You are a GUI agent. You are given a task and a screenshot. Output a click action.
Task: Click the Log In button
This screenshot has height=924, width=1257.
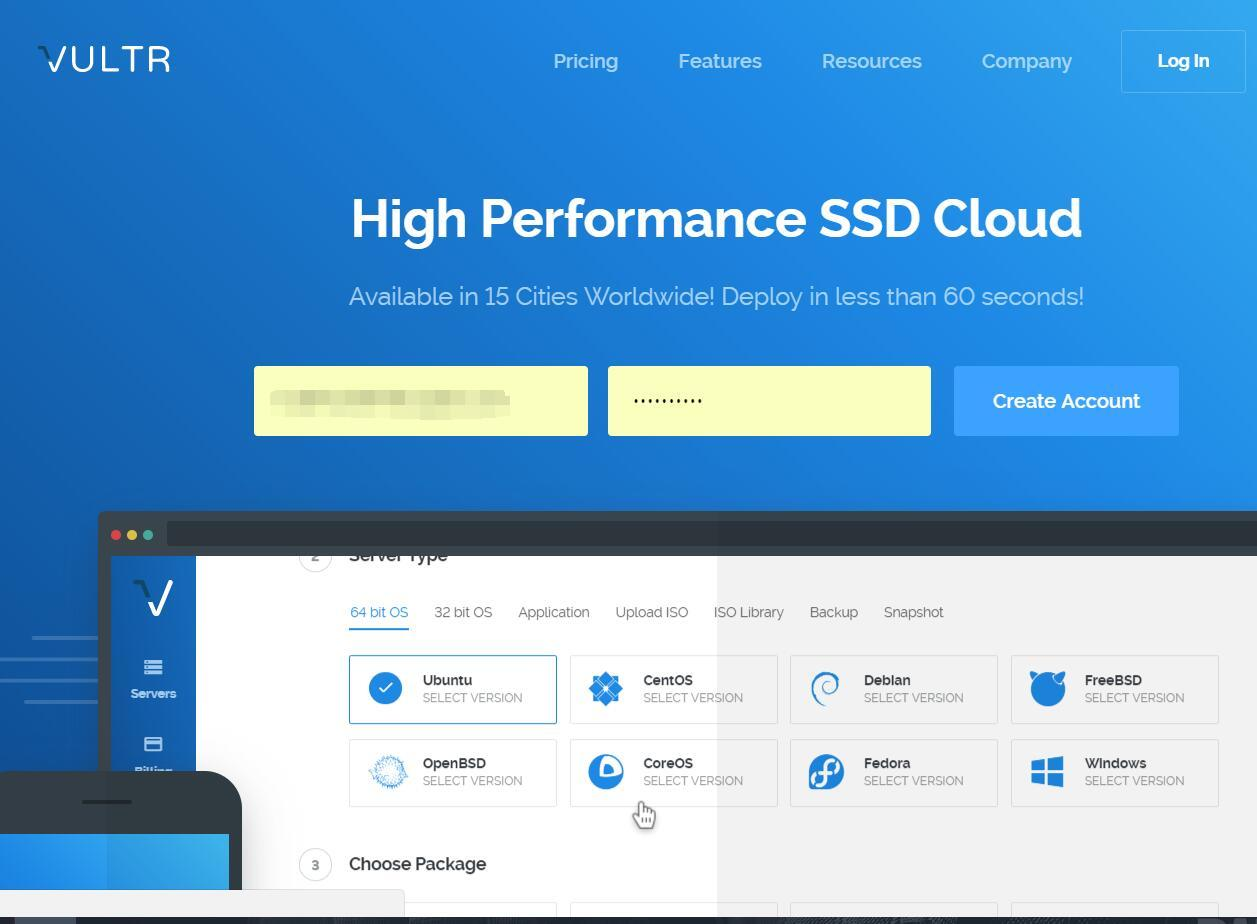(x=1183, y=61)
